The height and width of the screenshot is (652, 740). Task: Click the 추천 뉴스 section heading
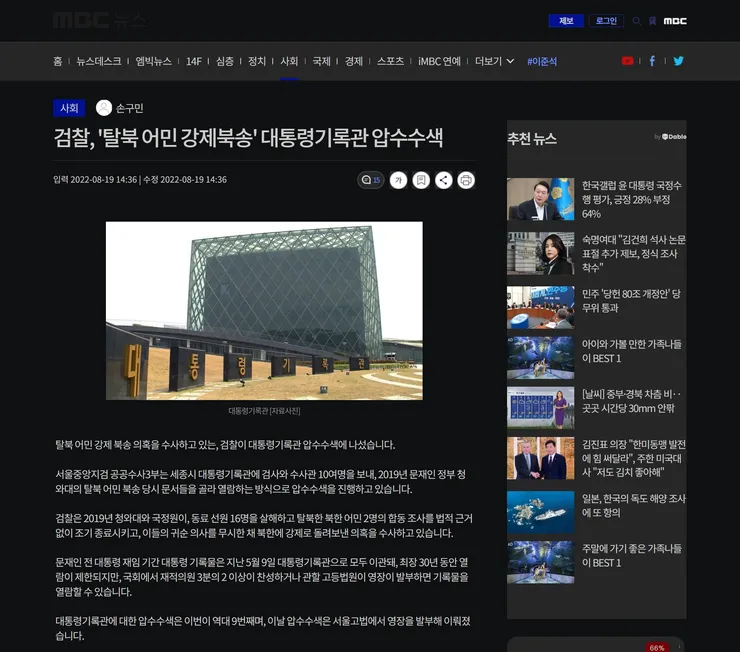[x=532, y=139]
